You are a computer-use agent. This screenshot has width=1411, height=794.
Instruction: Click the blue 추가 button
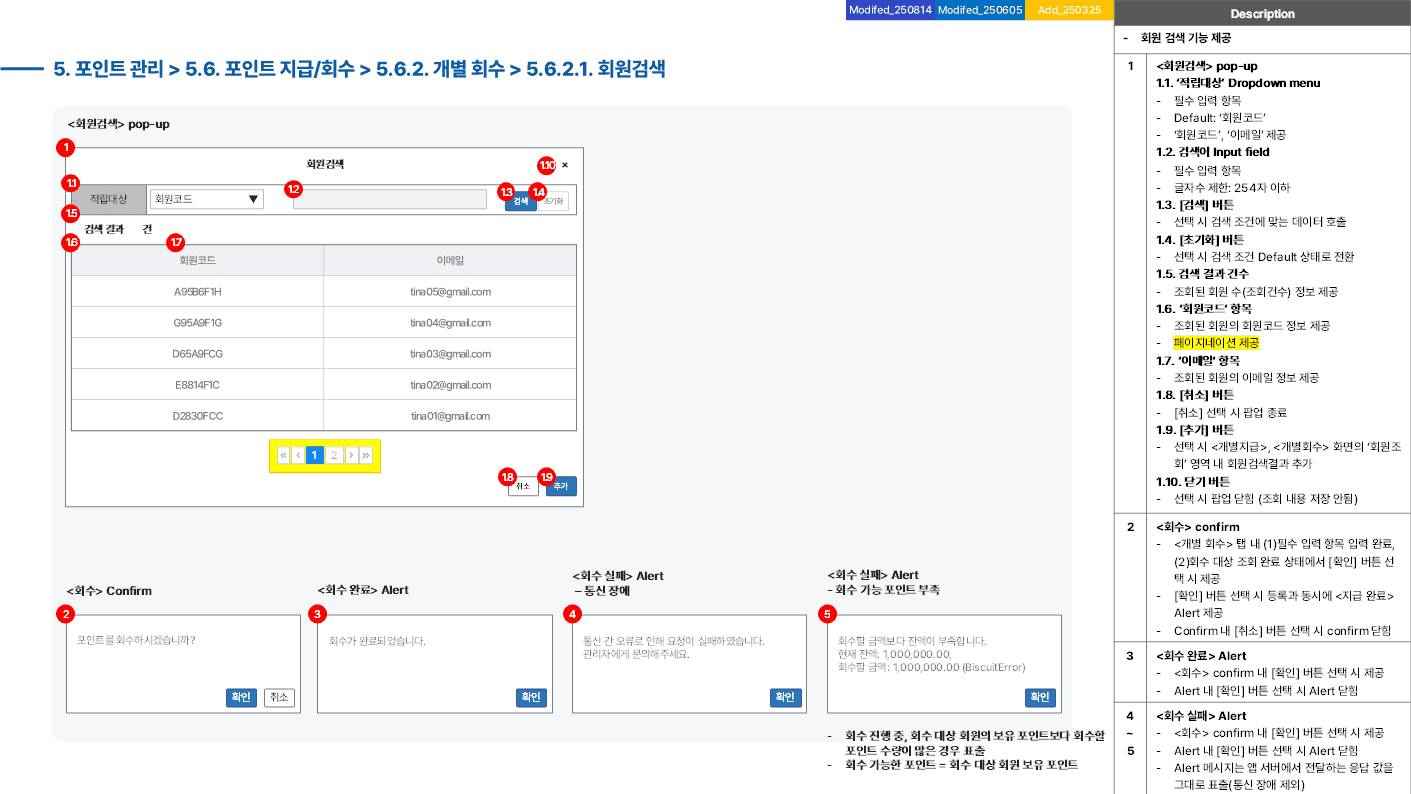[561, 487]
